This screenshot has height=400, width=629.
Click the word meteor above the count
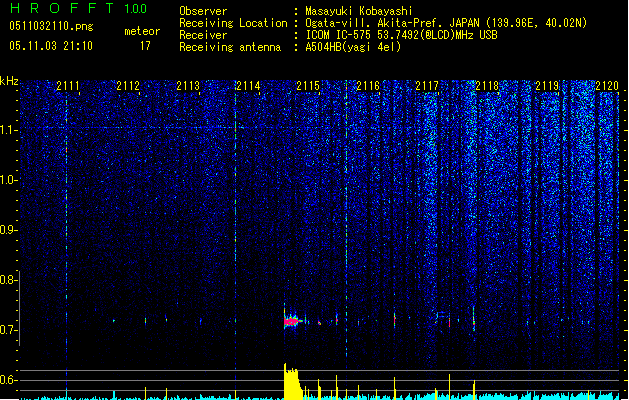[142, 31]
